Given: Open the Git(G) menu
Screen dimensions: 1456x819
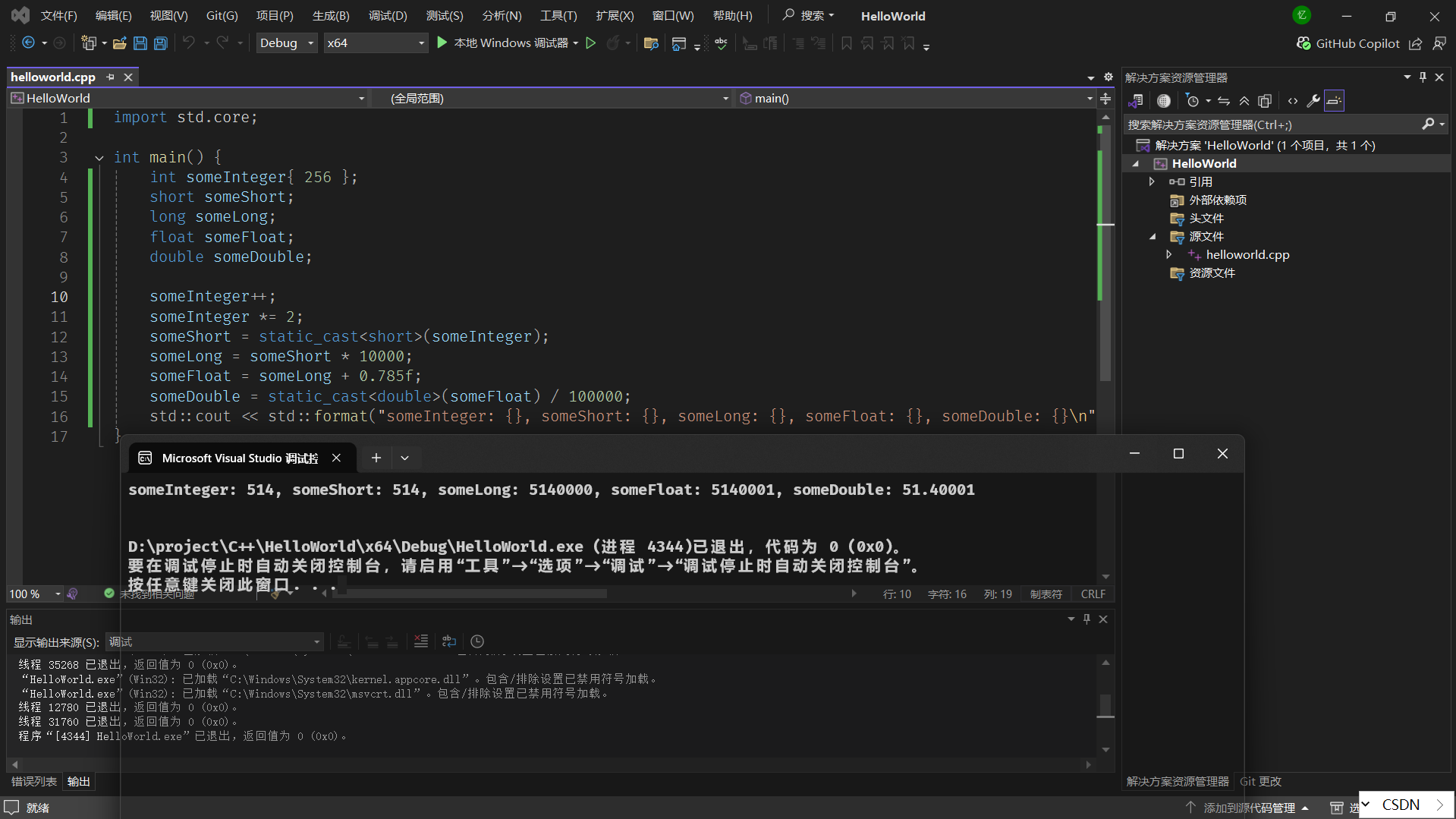Looking at the screenshot, I should pyautogui.click(x=222, y=15).
